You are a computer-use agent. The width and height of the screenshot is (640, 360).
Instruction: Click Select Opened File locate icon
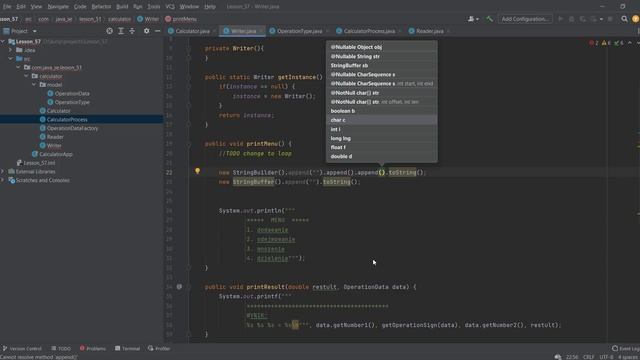point(109,31)
